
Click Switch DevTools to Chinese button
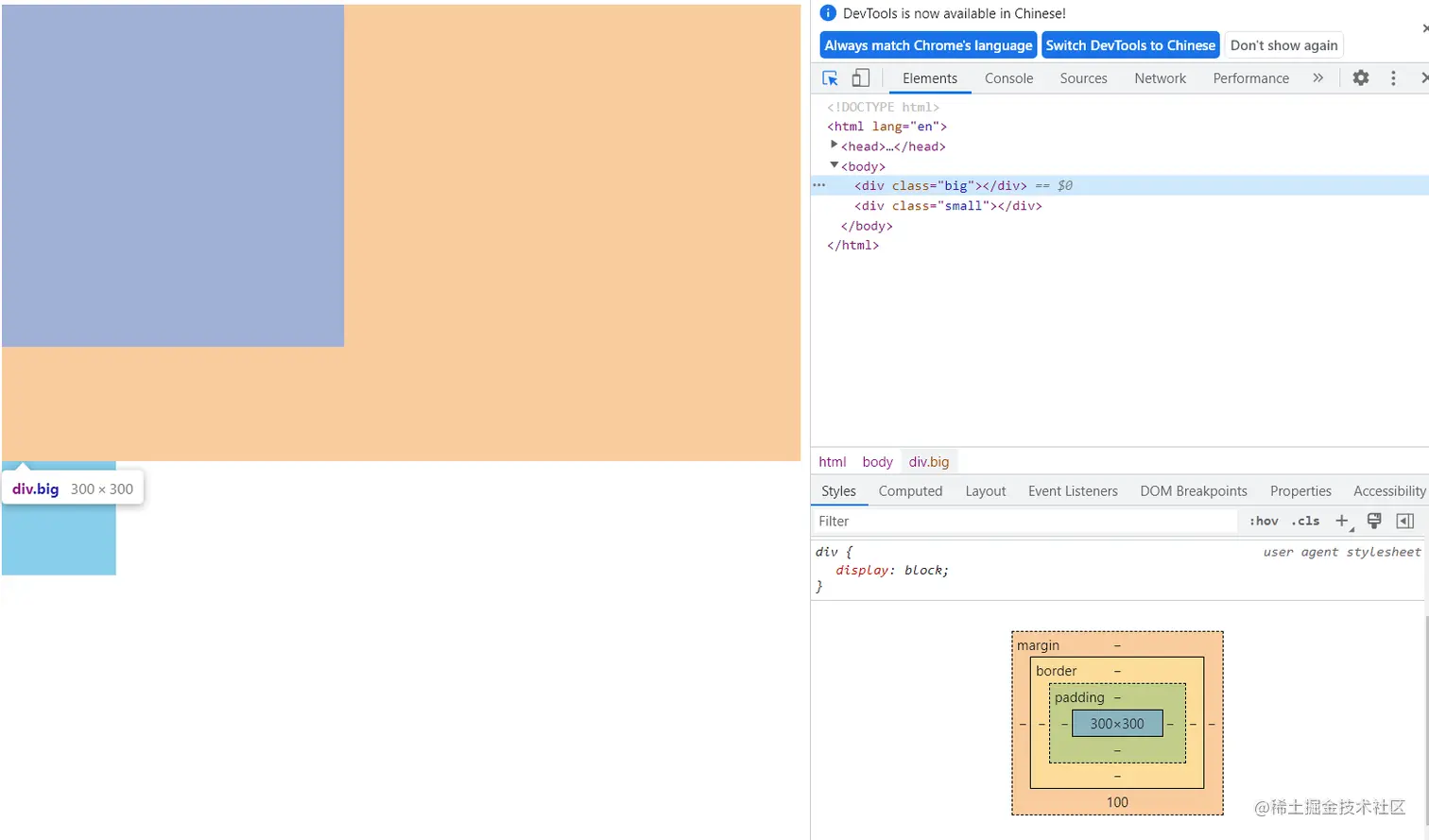(x=1130, y=45)
